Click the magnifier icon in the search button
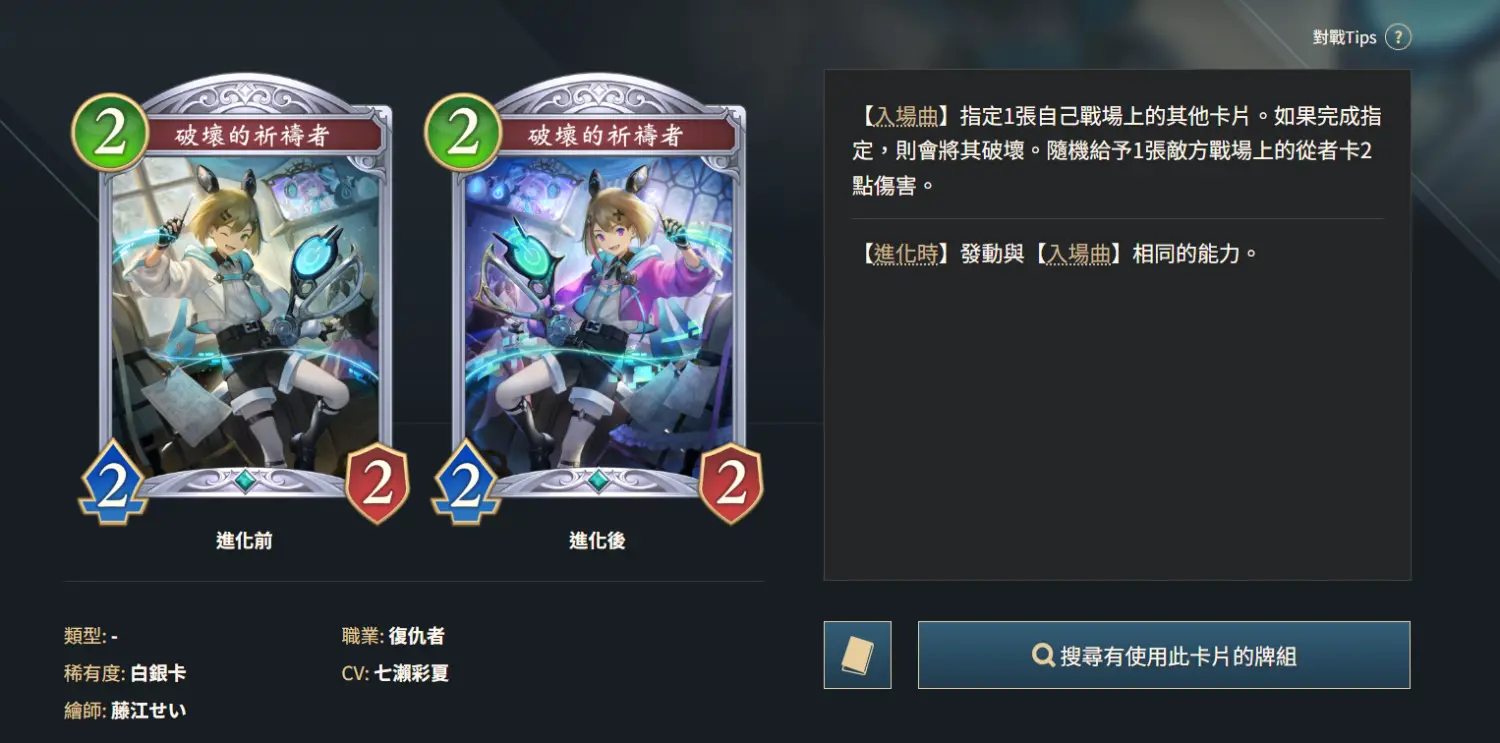The image size is (1500, 743). point(1043,656)
